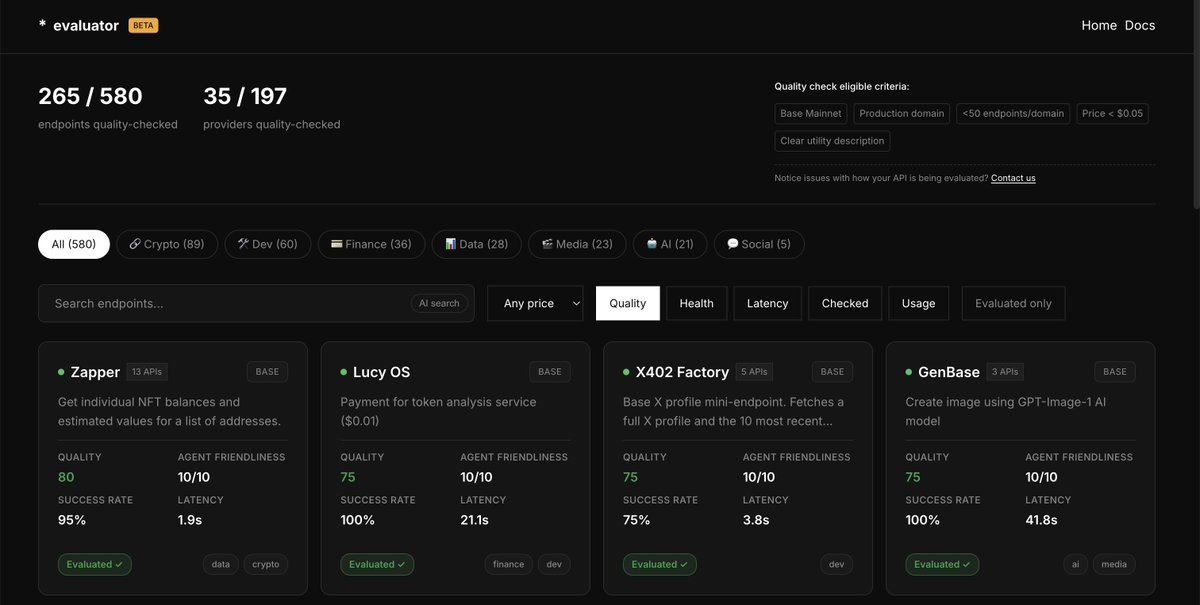Image resolution: width=1200 pixels, height=605 pixels.
Task: Select the Finance (36) category tab
Action: [x=371, y=244]
